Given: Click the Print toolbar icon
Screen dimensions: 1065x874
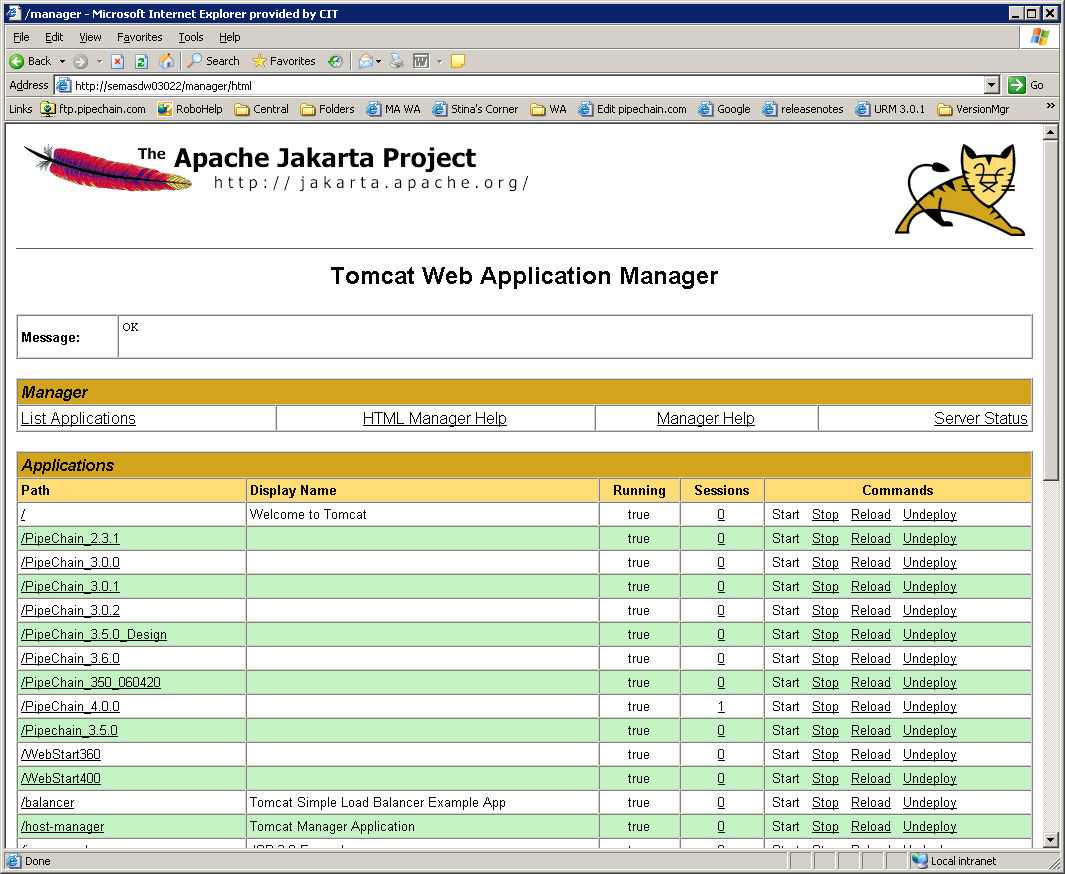Looking at the screenshot, I should click(397, 61).
